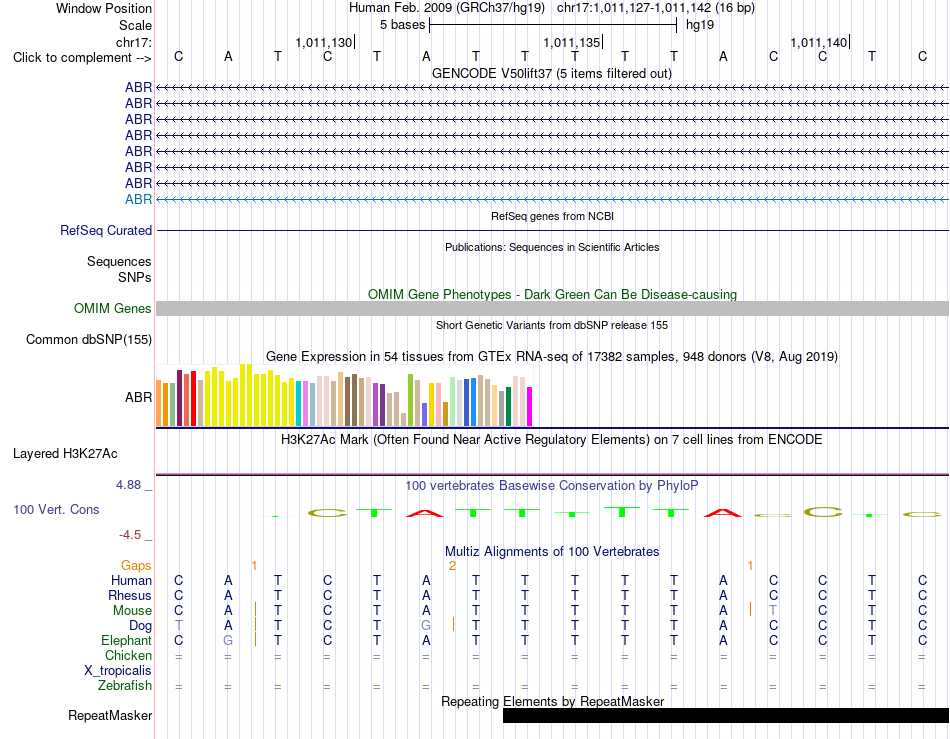
Task: Click the RepeatMasker track label
Action: click(x=110, y=715)
